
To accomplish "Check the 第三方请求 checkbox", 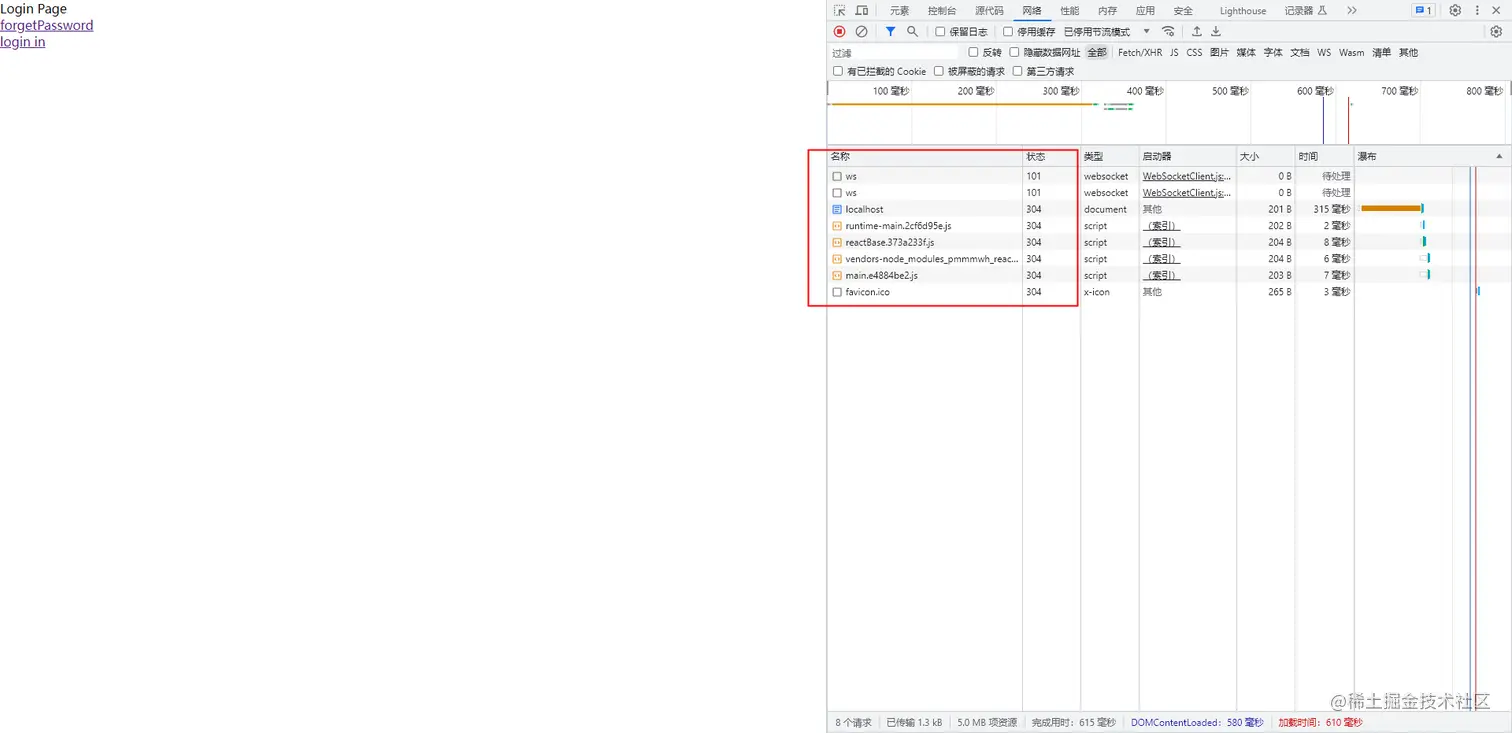I will click(1017, 71).
